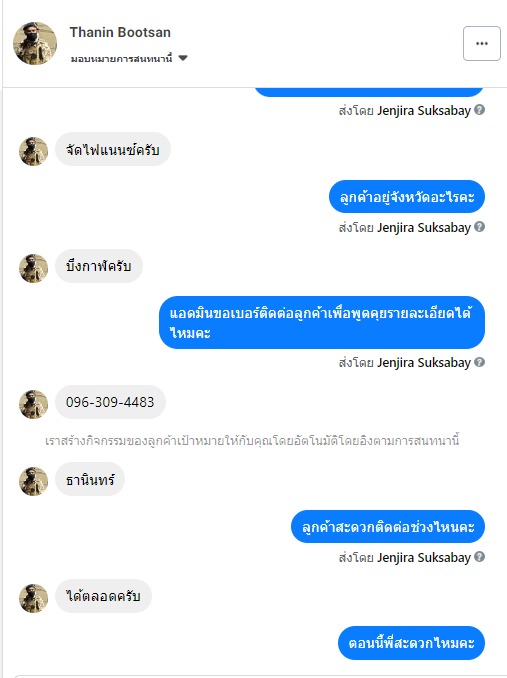Click Jenjira Suksabay sender name under first message
This screenshot has width=507, height=678.
(x=424, y=111)
